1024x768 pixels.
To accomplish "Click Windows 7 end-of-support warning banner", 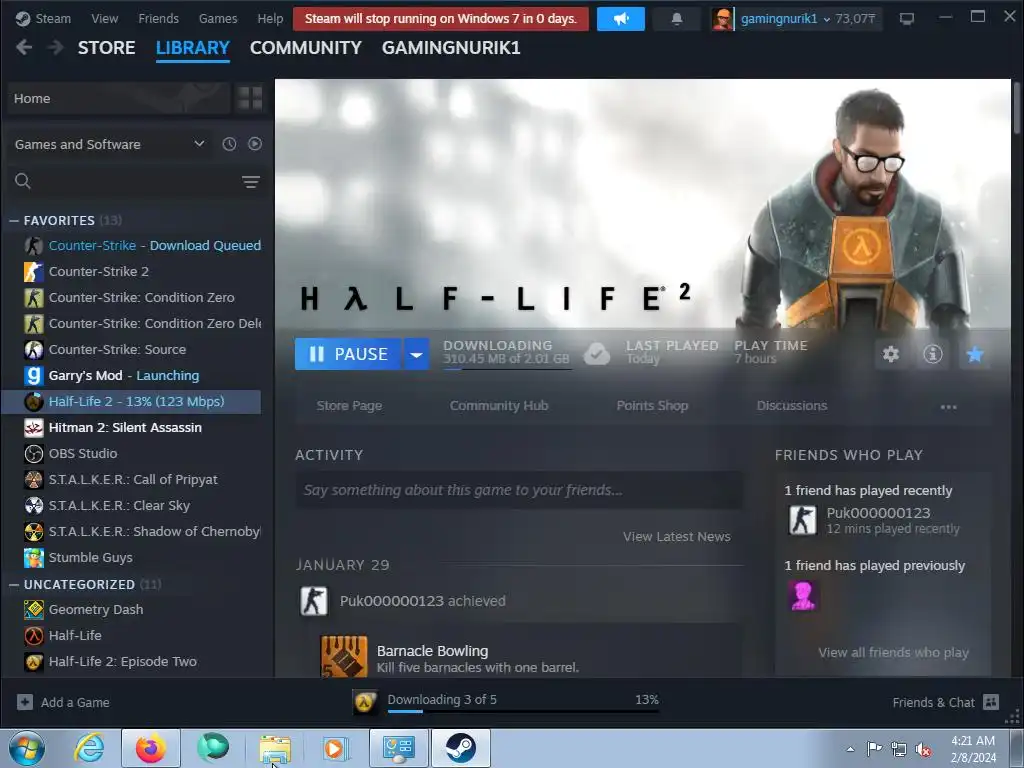I will (x=441, y=19).
